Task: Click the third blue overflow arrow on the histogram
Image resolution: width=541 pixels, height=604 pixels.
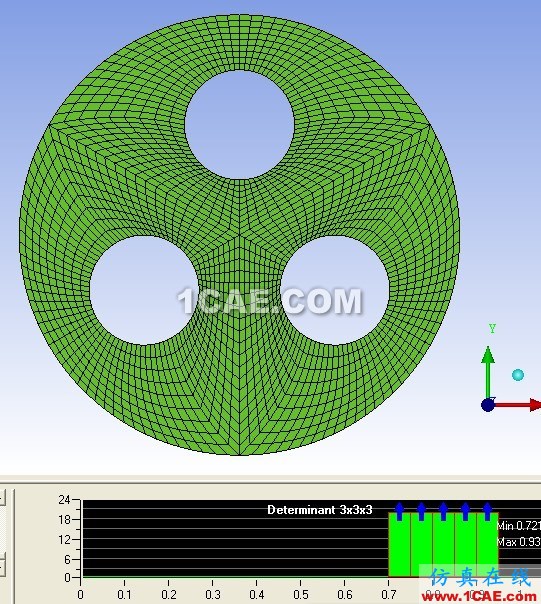Action: coord(444,512)
